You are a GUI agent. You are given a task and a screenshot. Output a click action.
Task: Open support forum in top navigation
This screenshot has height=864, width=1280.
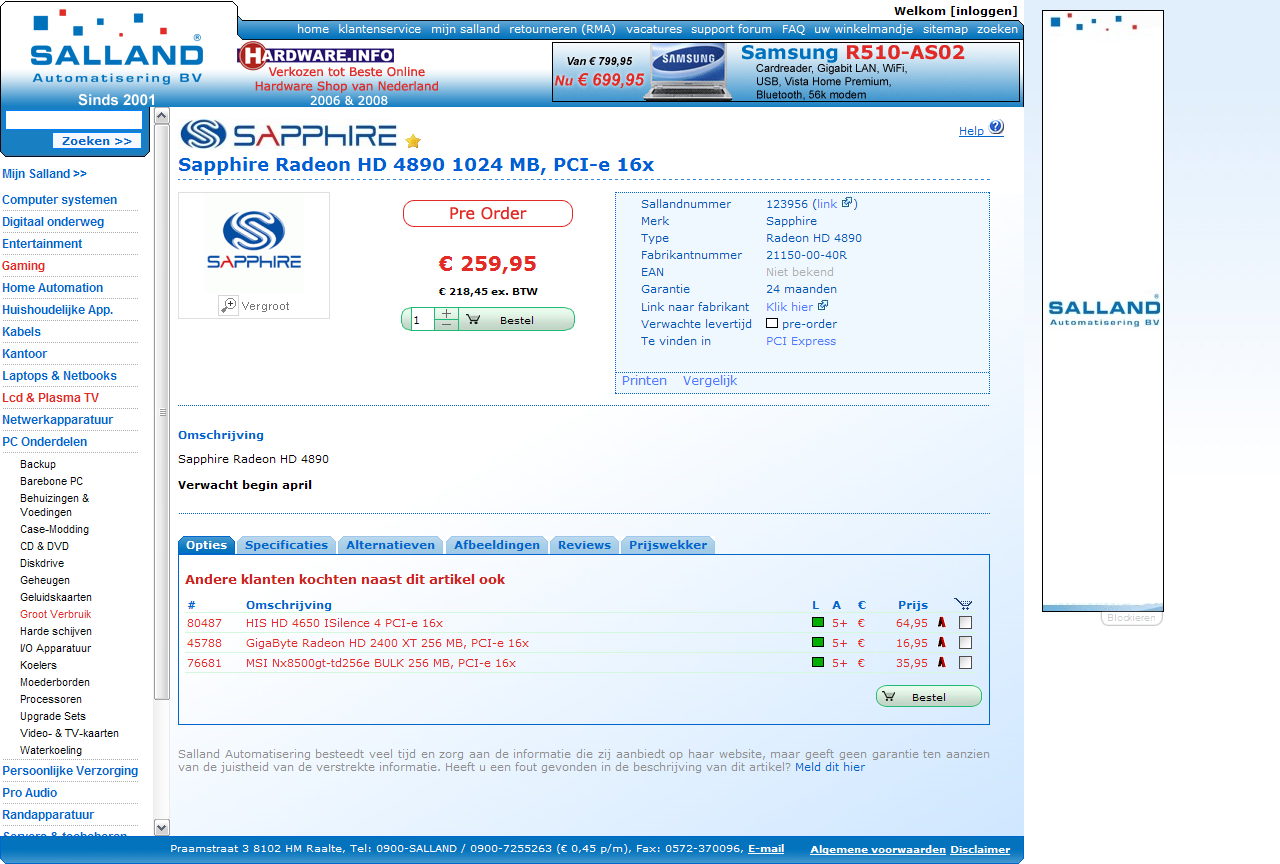coord(731,29)
